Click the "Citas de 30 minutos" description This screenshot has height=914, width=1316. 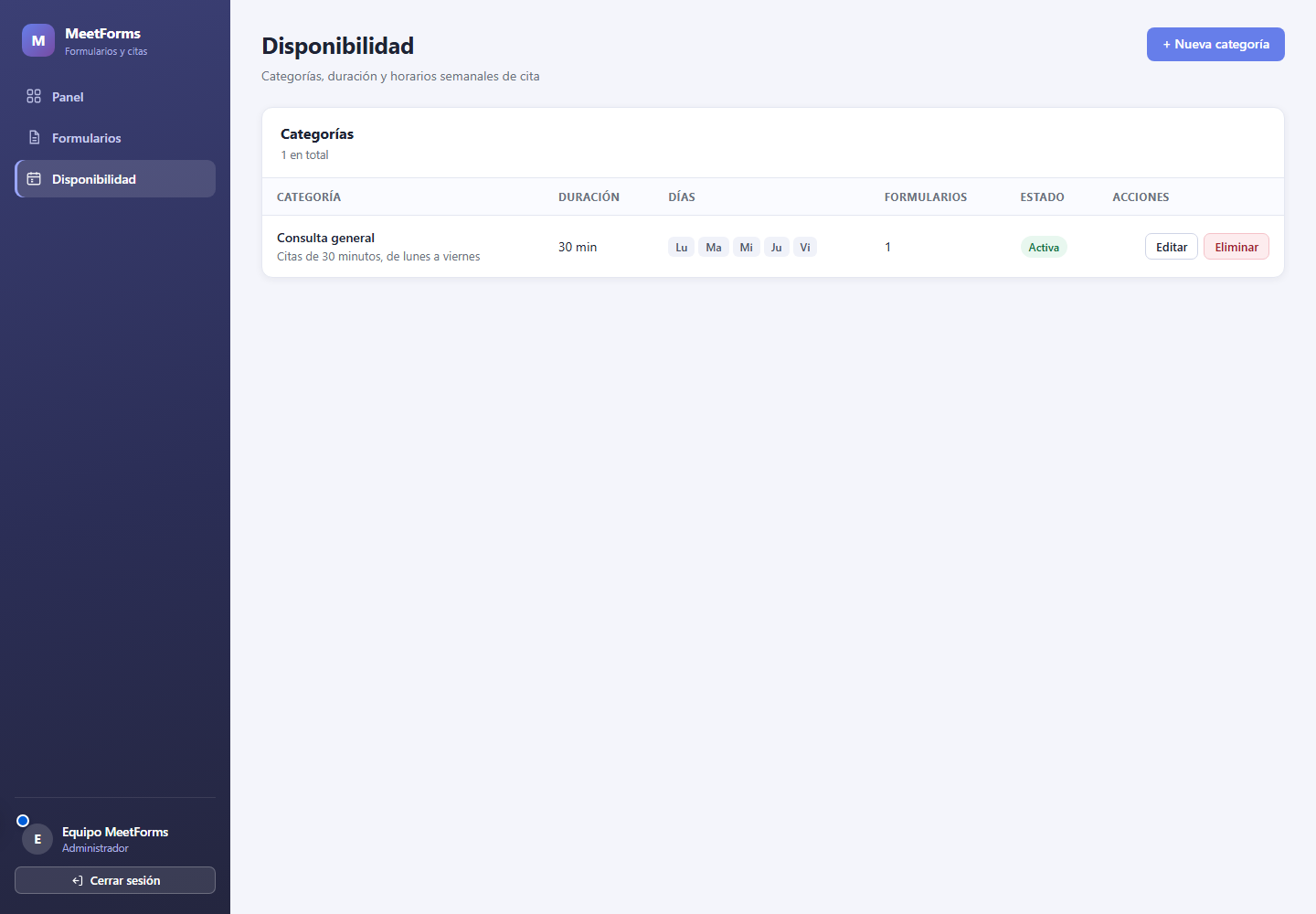tap(378, 257)
